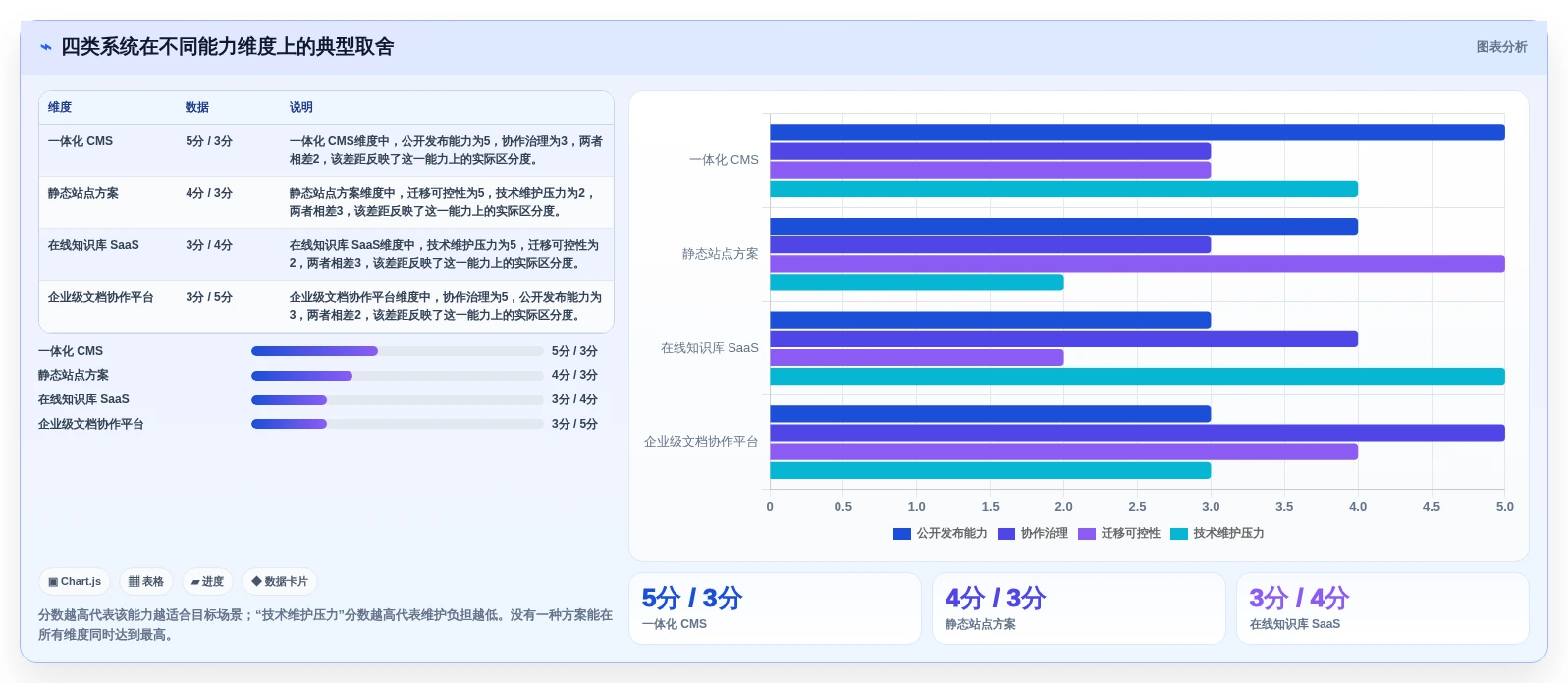The width and height of the screenshot is (1568, 683).
Task: Toggle 技术维护压力 legend swatch
Action: [x=1179, y=534]
